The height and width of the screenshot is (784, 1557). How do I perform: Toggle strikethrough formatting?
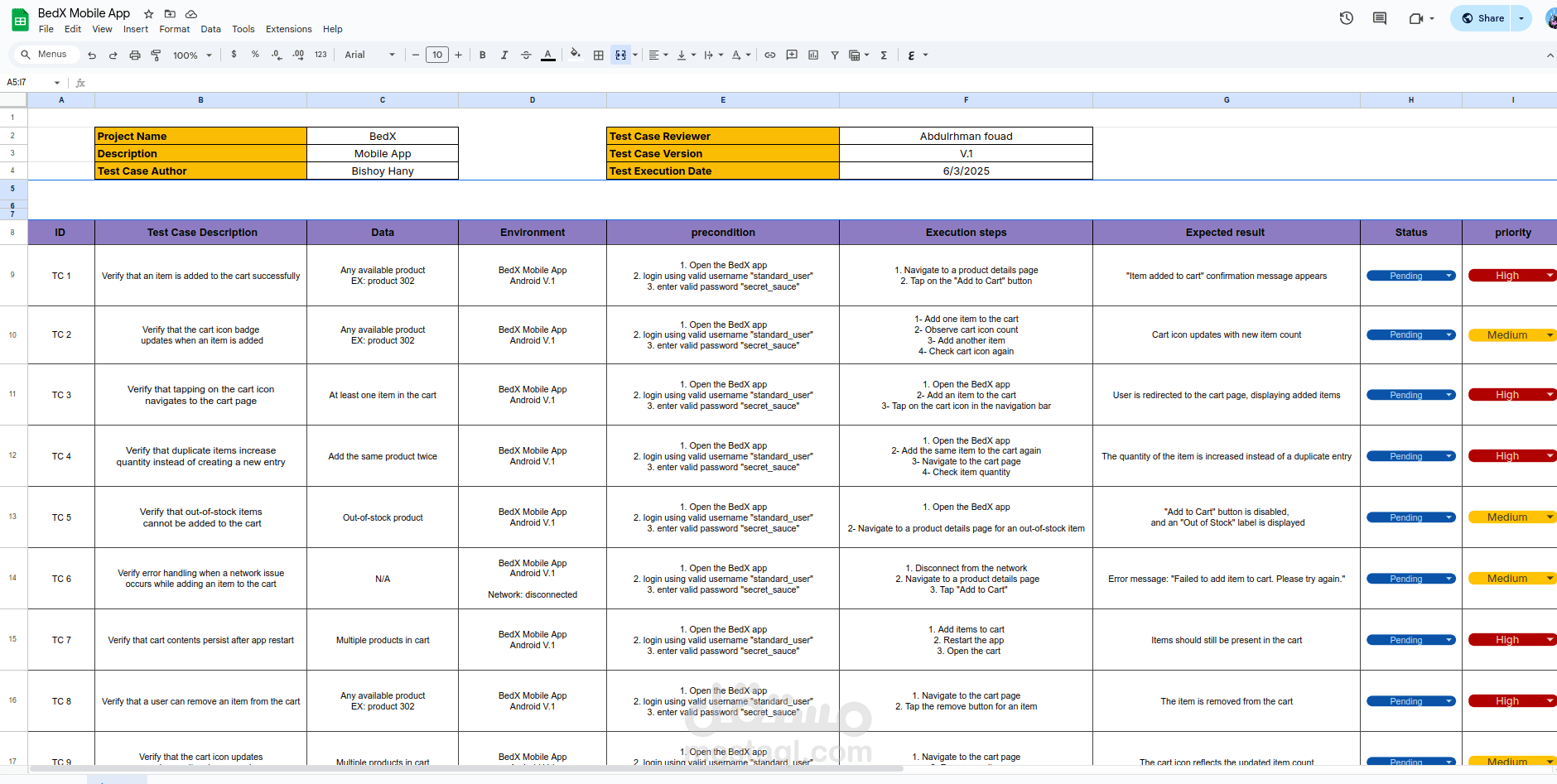tap(526, 55)
